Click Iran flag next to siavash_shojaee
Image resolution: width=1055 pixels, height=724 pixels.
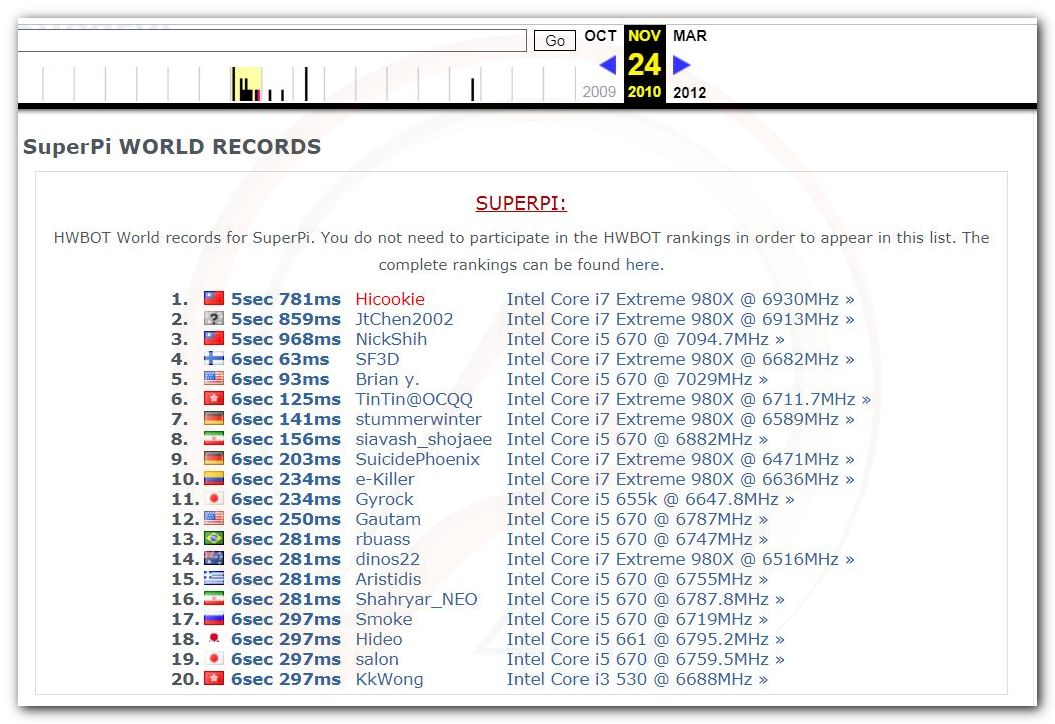(214, 439)
